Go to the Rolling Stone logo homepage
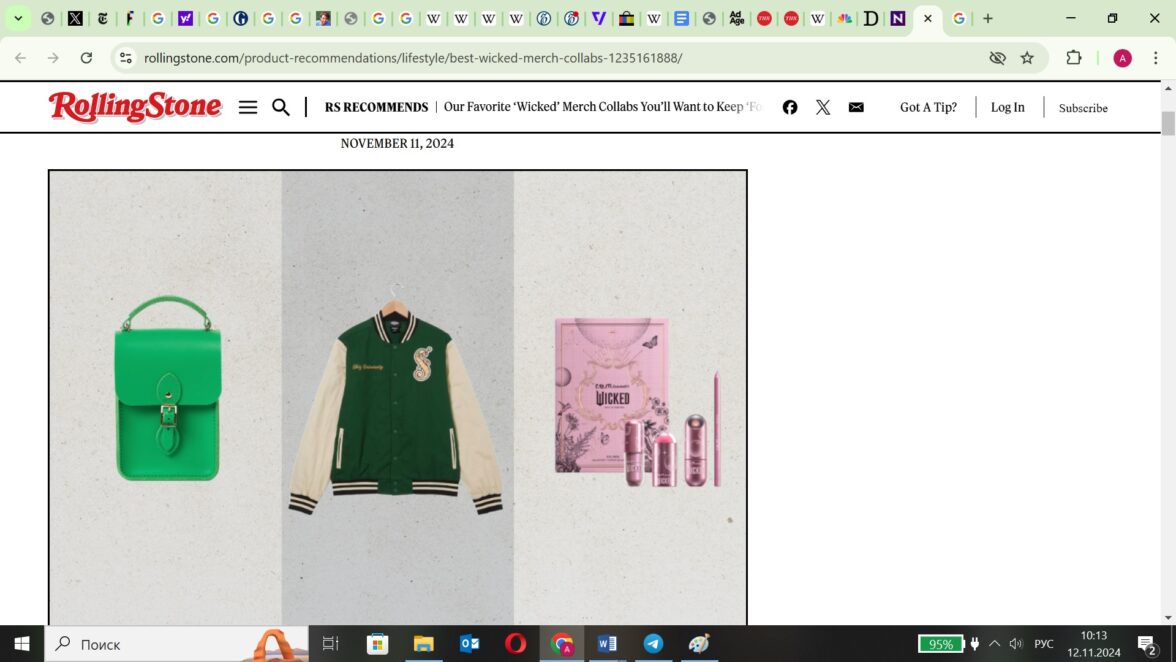 pyautogui.click(x=135, y=106)
